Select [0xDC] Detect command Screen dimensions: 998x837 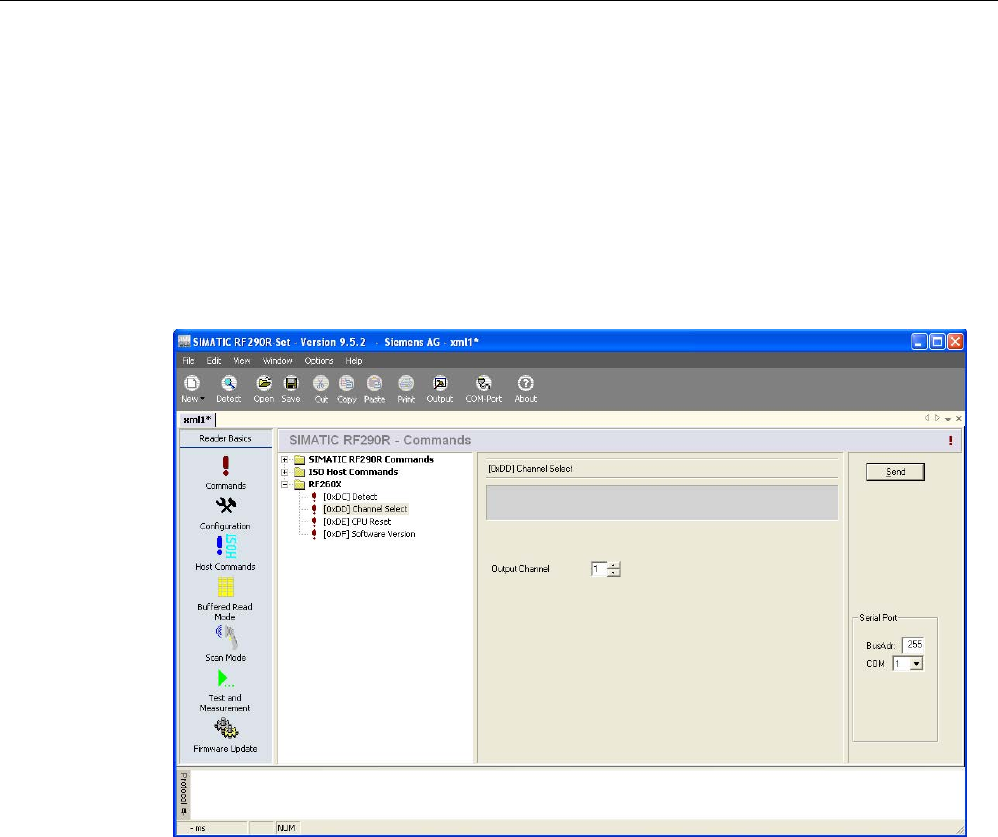350,496
